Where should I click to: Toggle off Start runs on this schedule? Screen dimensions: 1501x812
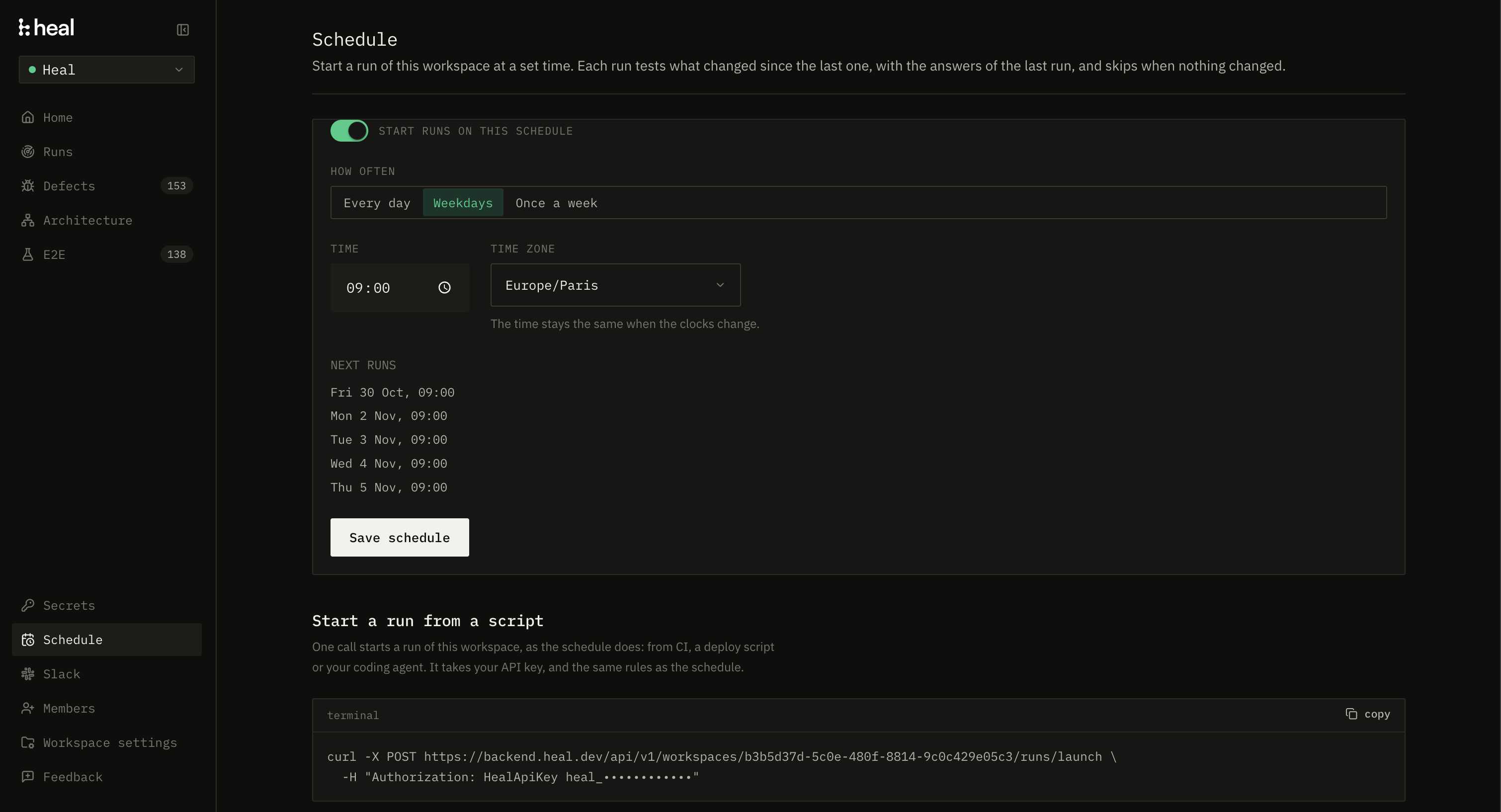(349, 131)
